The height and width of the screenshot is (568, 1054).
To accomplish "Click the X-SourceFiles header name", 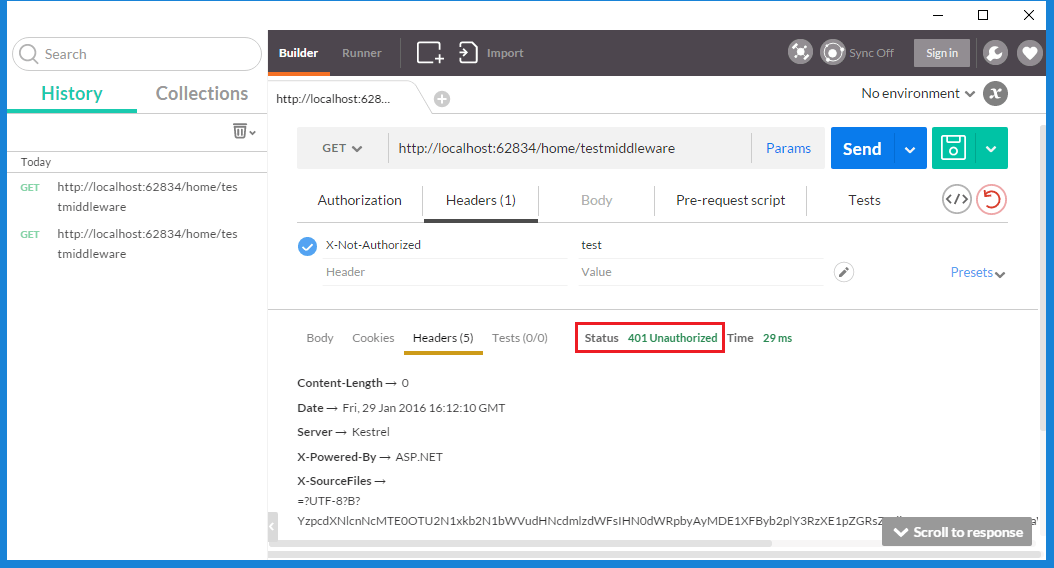I will 334,481.
